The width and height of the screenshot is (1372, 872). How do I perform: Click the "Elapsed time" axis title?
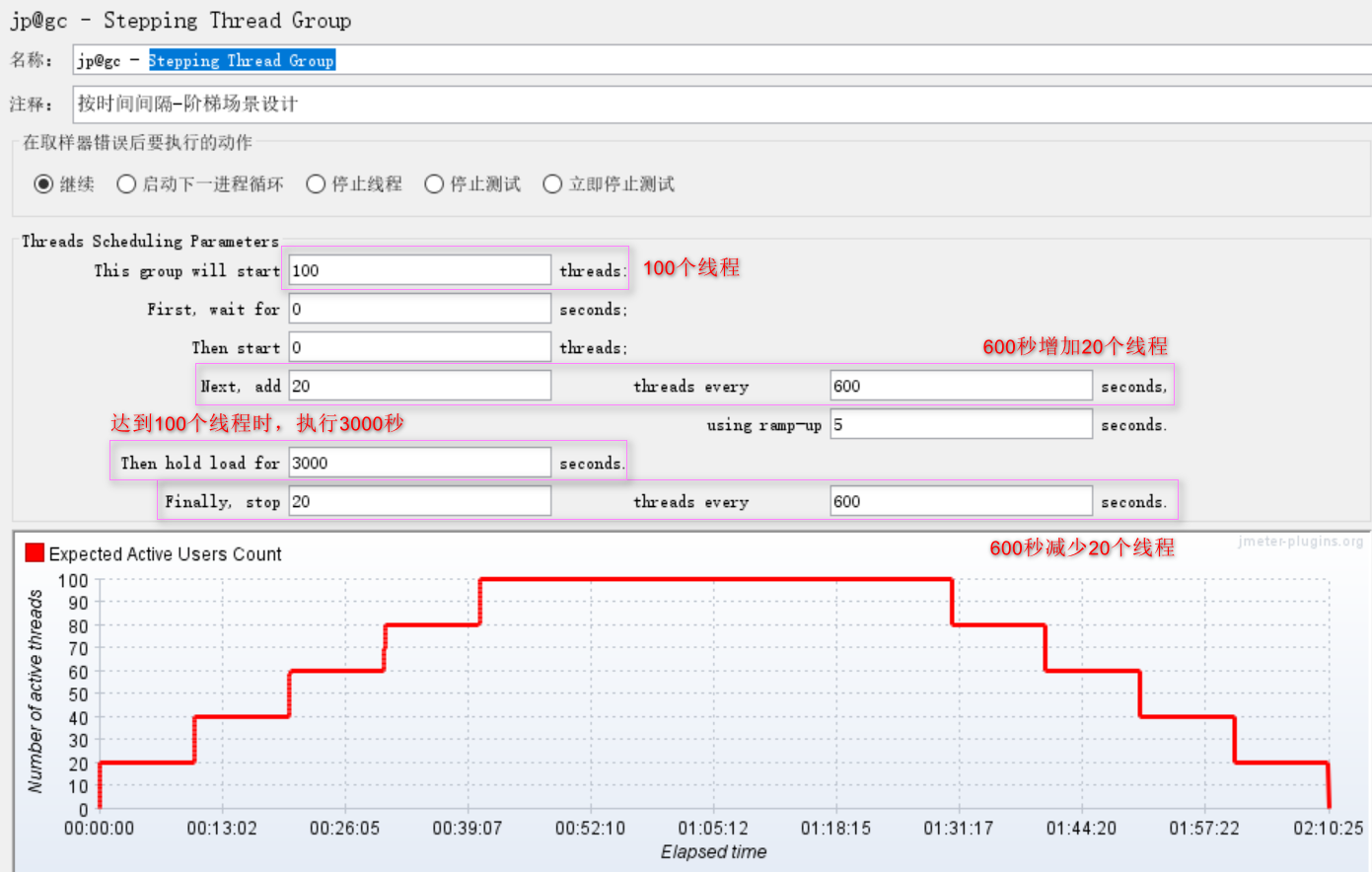(713, 851)
